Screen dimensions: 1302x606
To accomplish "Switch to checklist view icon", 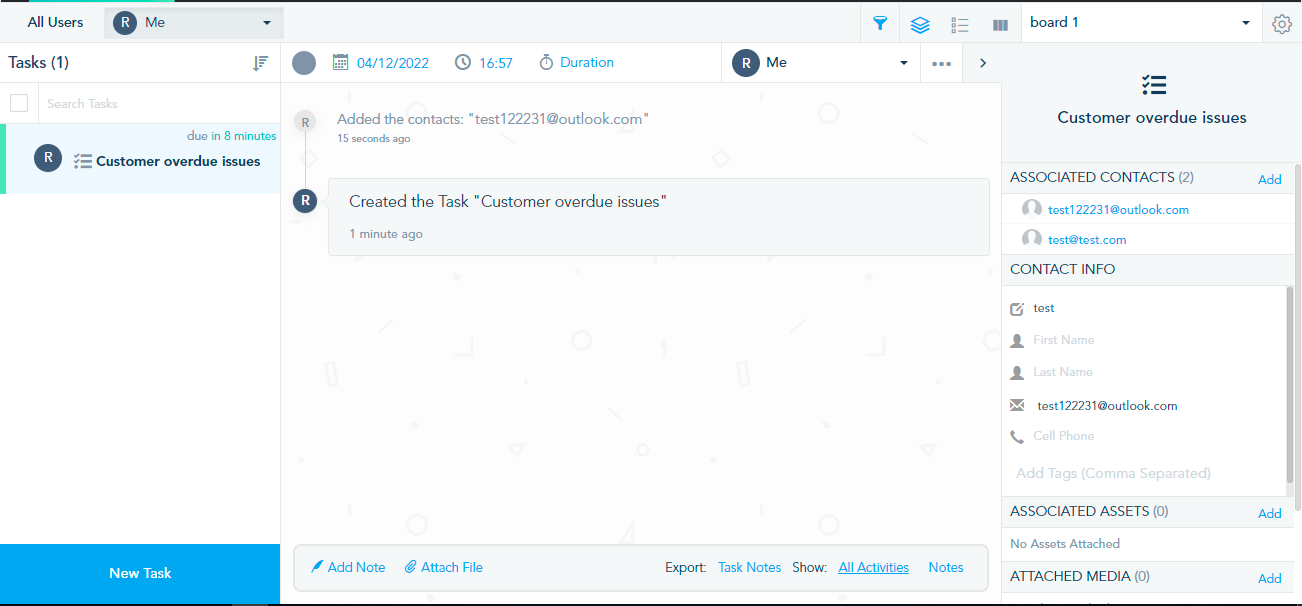I will (x=960, y=24).
